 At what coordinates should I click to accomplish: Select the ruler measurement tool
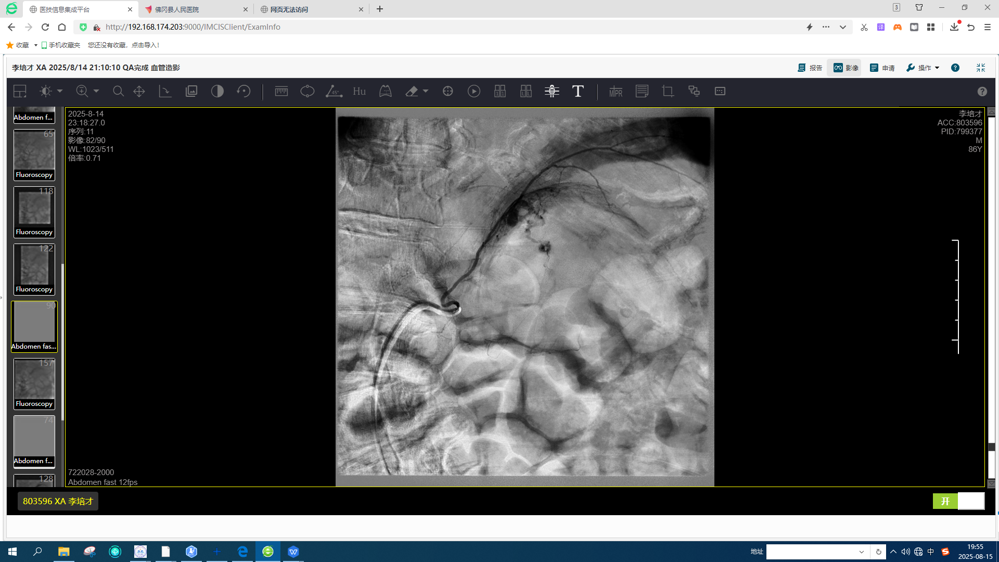click(281, 91)
